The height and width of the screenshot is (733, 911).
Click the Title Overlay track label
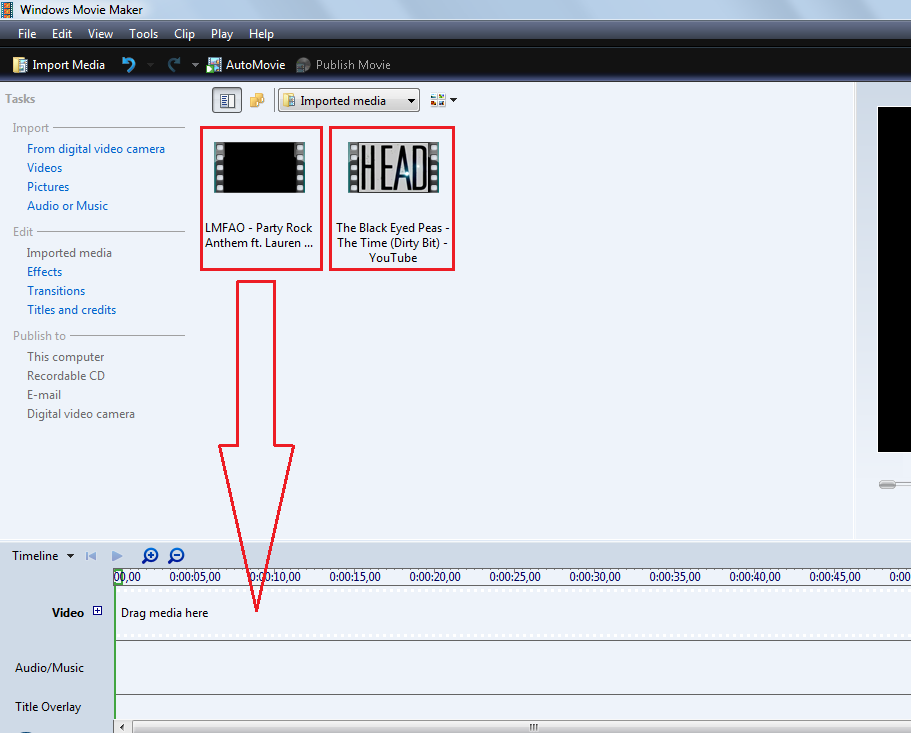point(48,707)
